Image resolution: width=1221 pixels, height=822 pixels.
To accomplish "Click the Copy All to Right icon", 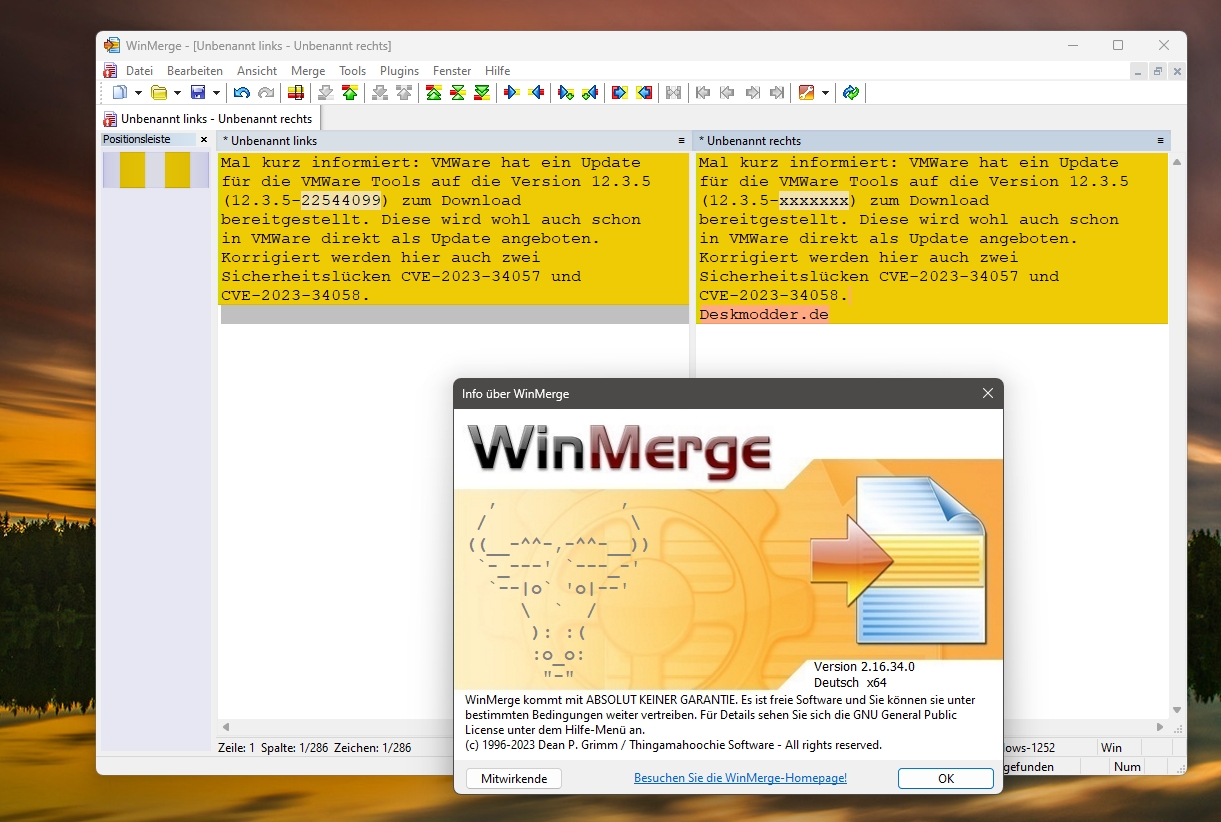I will coord(619,93).
